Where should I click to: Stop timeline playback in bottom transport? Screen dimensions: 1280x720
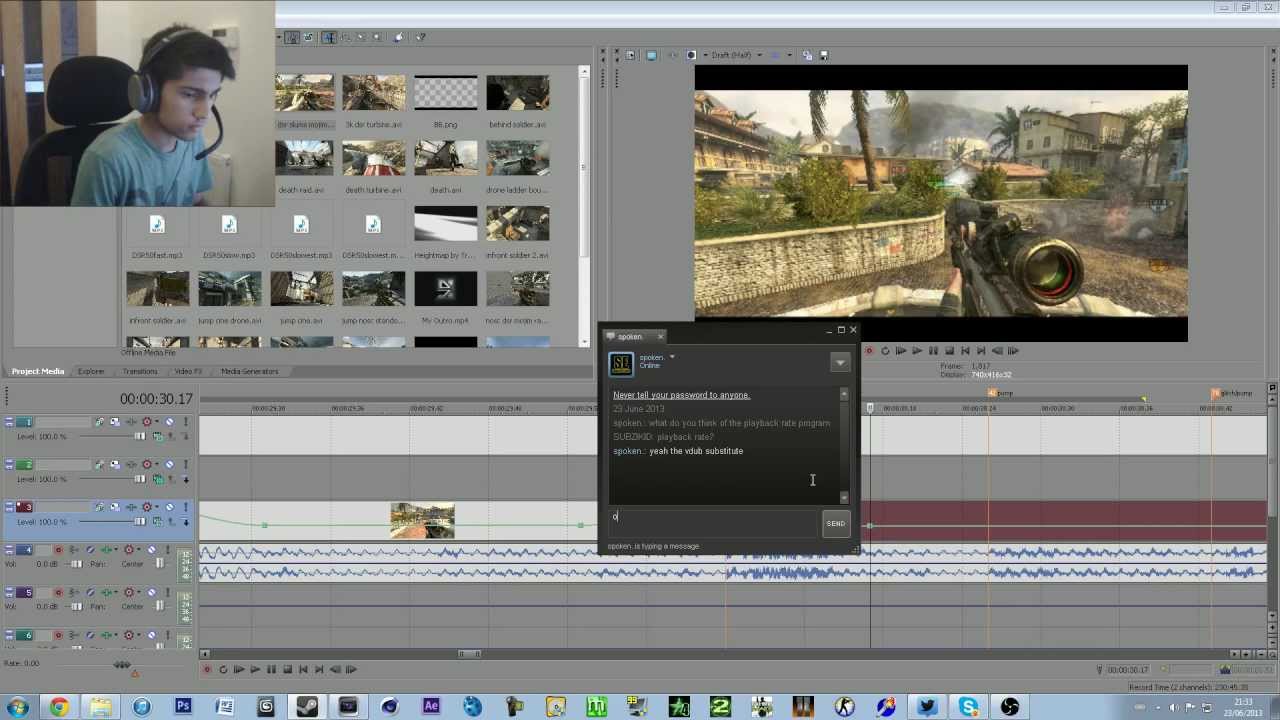(287, 669)
